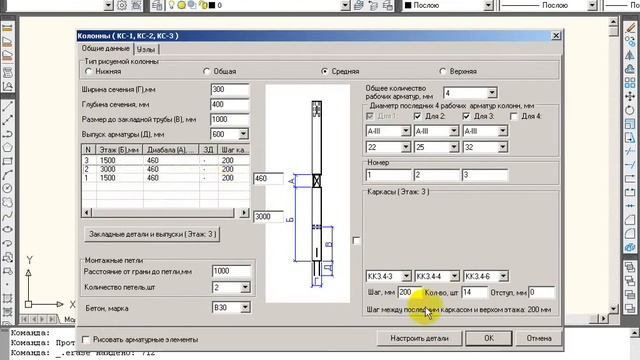Click the Copy objects tool
640x360 pixels.
(x=630, y=41)
